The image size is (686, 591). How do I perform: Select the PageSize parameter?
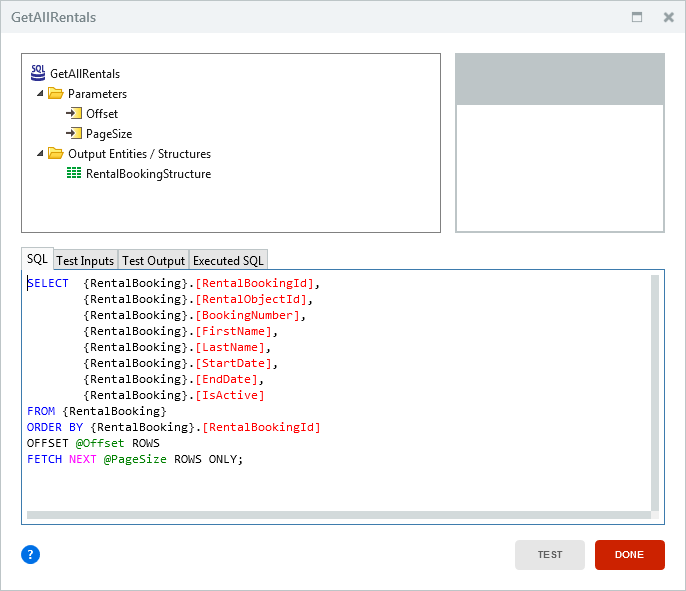point(109,134)
